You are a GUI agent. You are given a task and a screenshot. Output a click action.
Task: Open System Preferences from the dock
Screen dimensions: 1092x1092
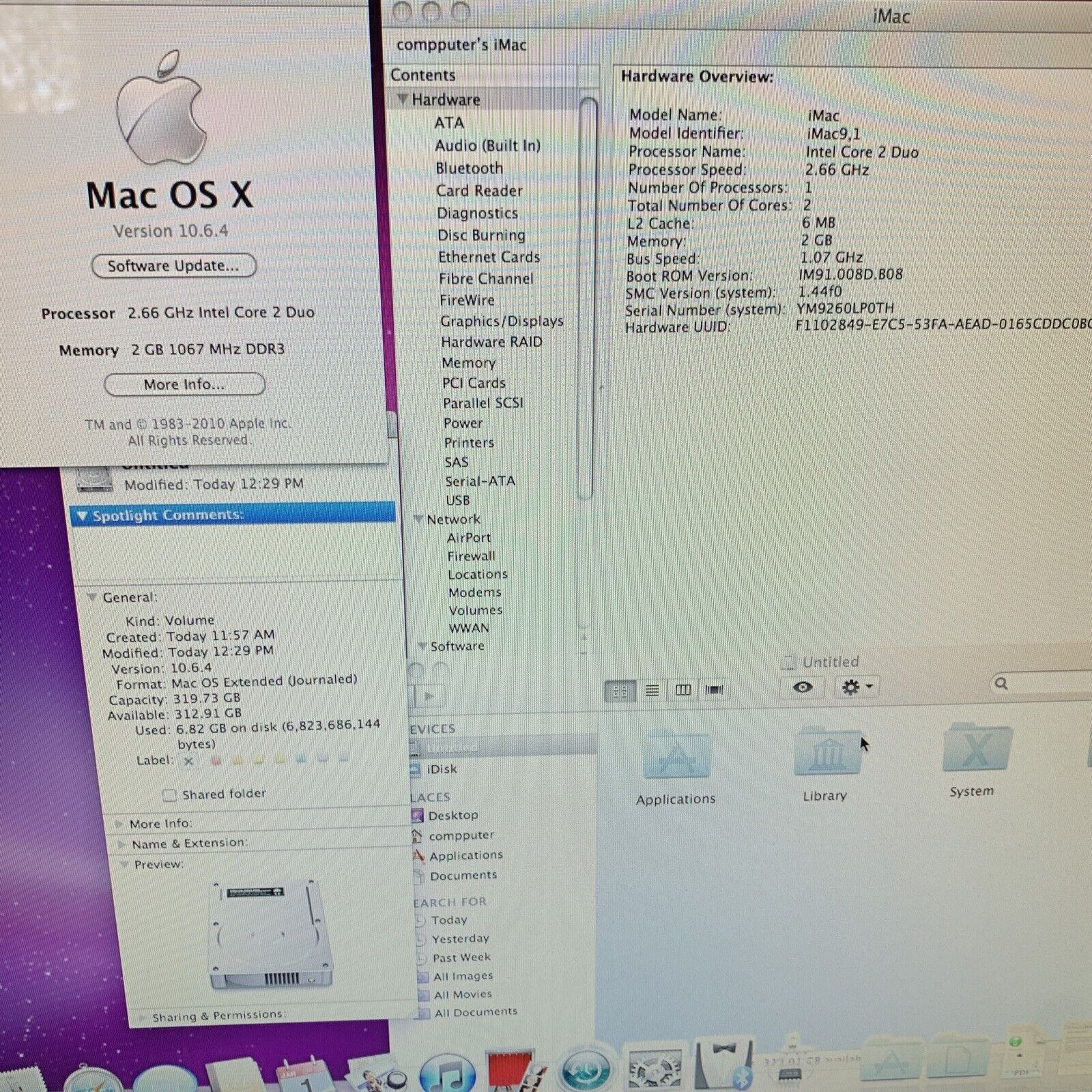654,1068
